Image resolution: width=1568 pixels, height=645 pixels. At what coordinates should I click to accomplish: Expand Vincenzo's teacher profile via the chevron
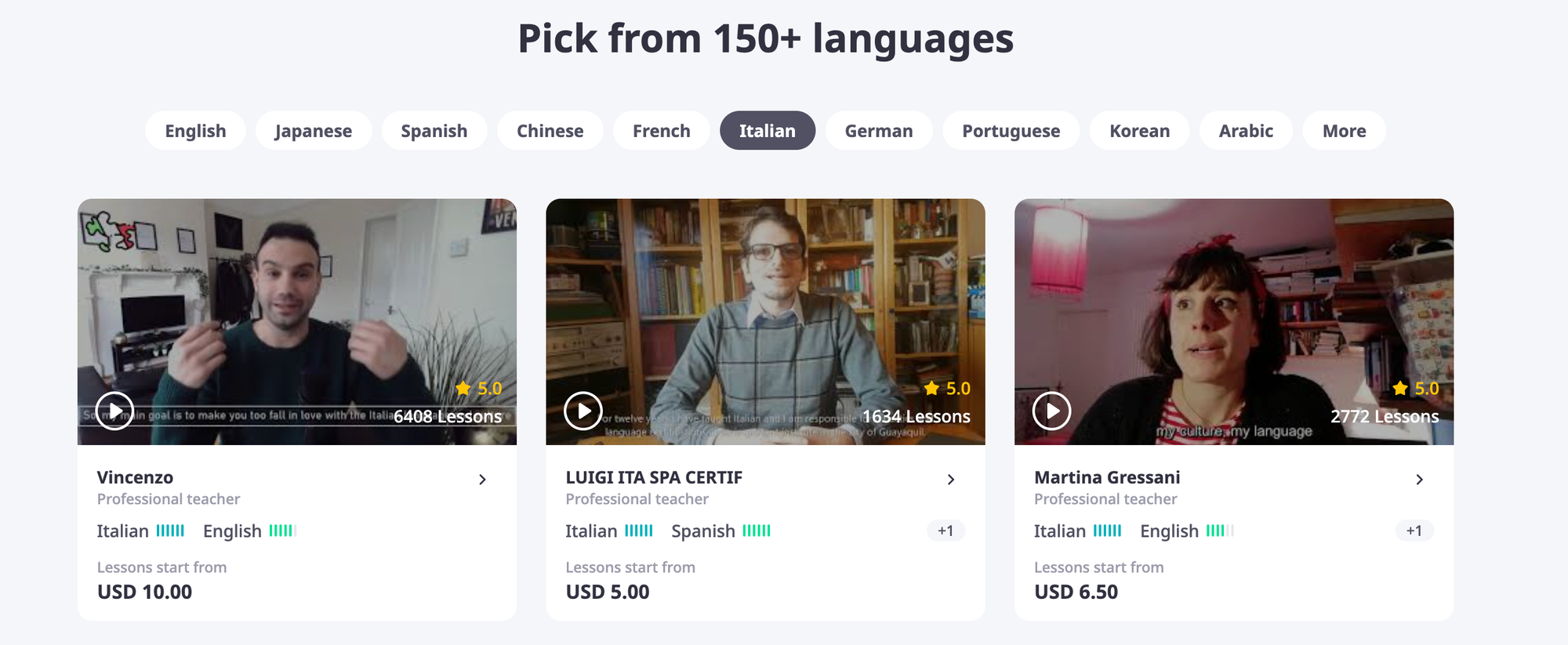(x=483, y=479)
